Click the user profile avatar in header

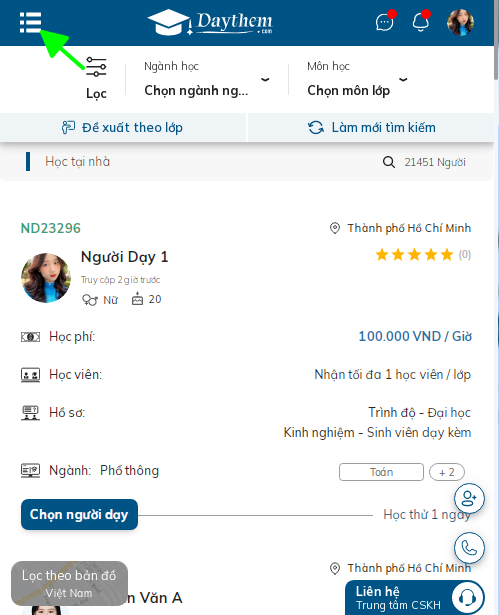click(x=460, y=22)
